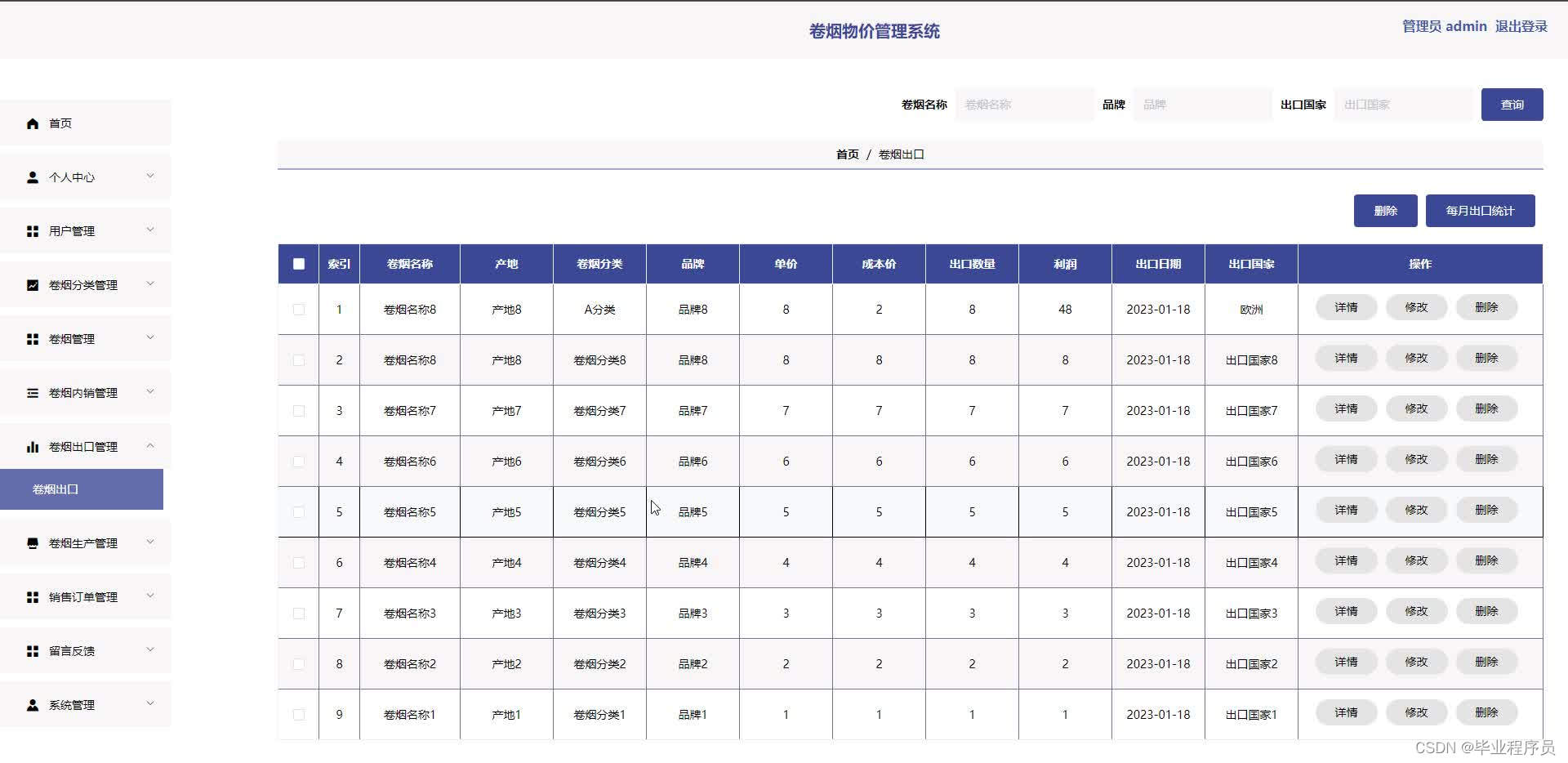Click the 卷烟出口 breadcrumb text
The image size is (1568, 763).
pyautogui.click(x=901, y=154)
